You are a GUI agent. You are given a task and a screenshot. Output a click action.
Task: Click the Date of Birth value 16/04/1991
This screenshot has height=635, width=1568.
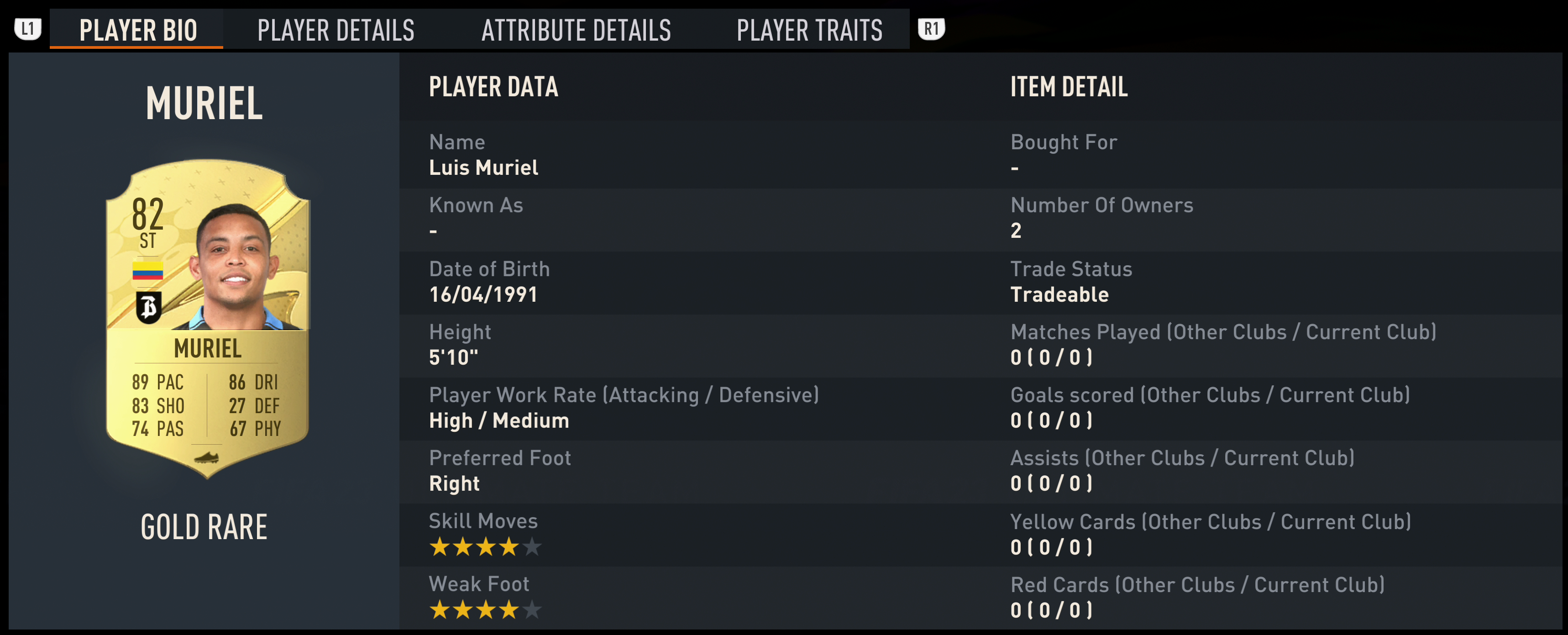pos(483,294)
